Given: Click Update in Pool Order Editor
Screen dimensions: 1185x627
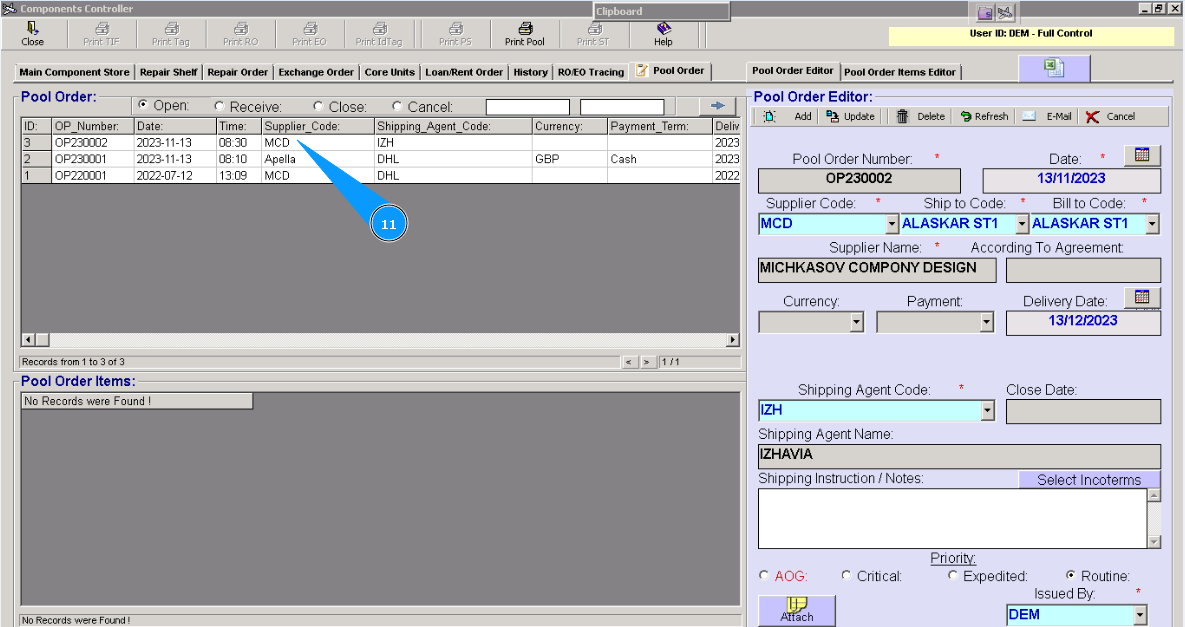Looking at the screenshot, I should tap(850, 116).
